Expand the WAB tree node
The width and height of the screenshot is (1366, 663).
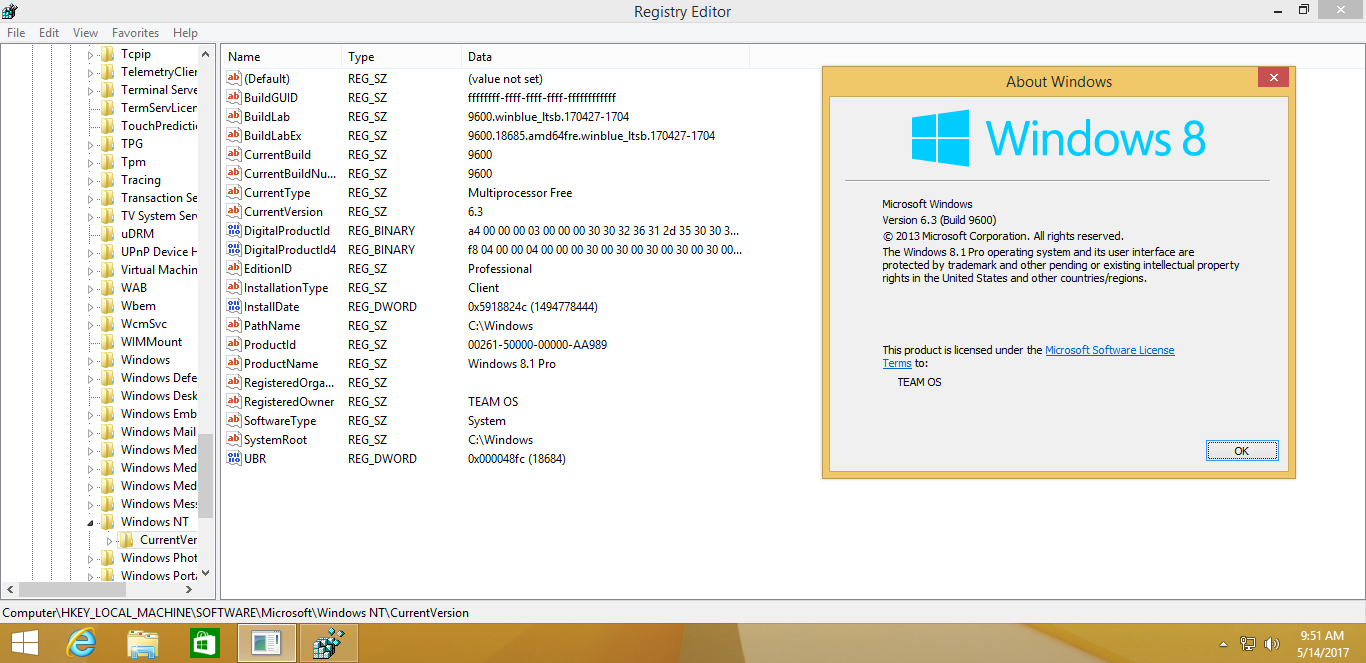tap(90, 289)
